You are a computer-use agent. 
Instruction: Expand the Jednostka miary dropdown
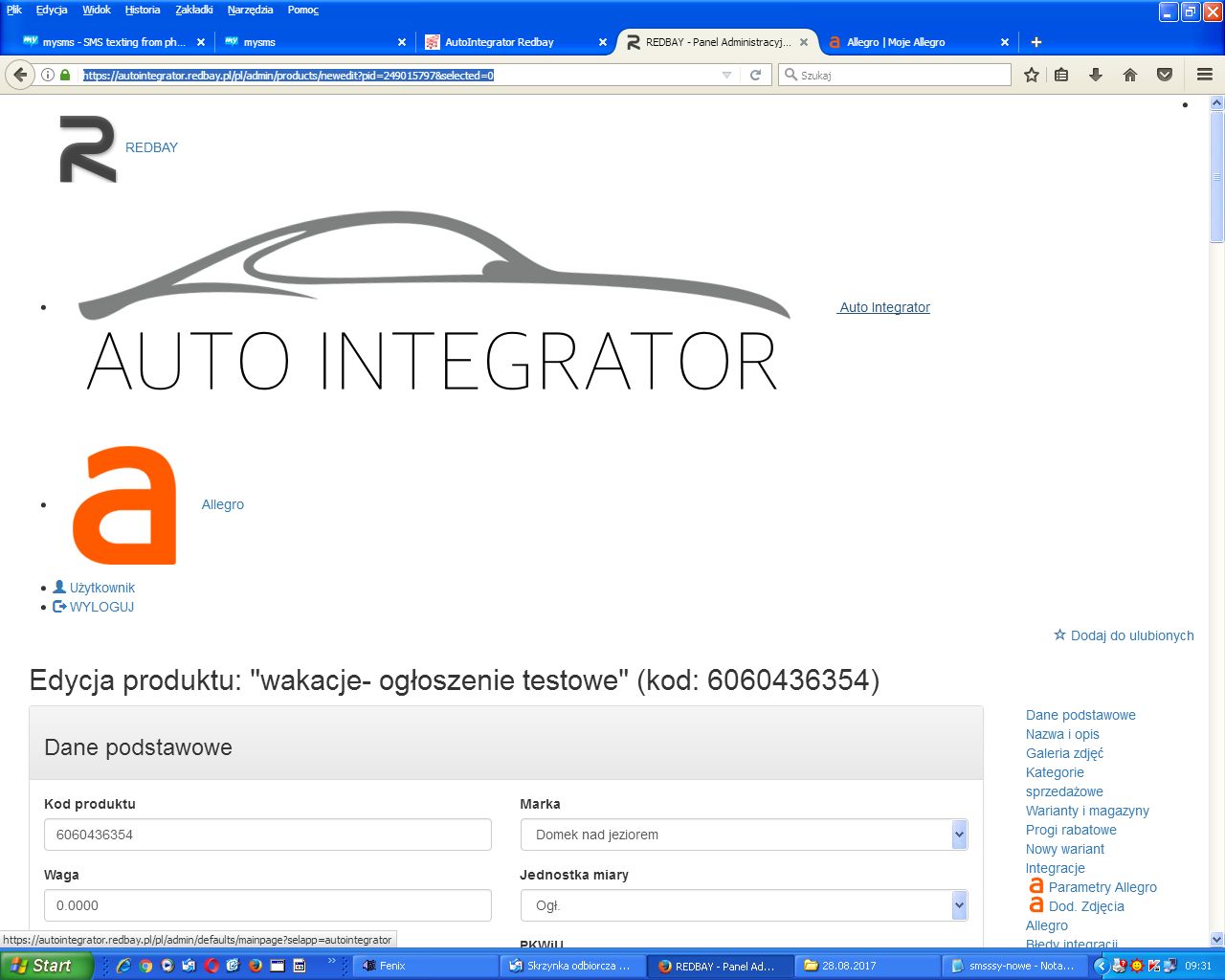click(959, 905)
